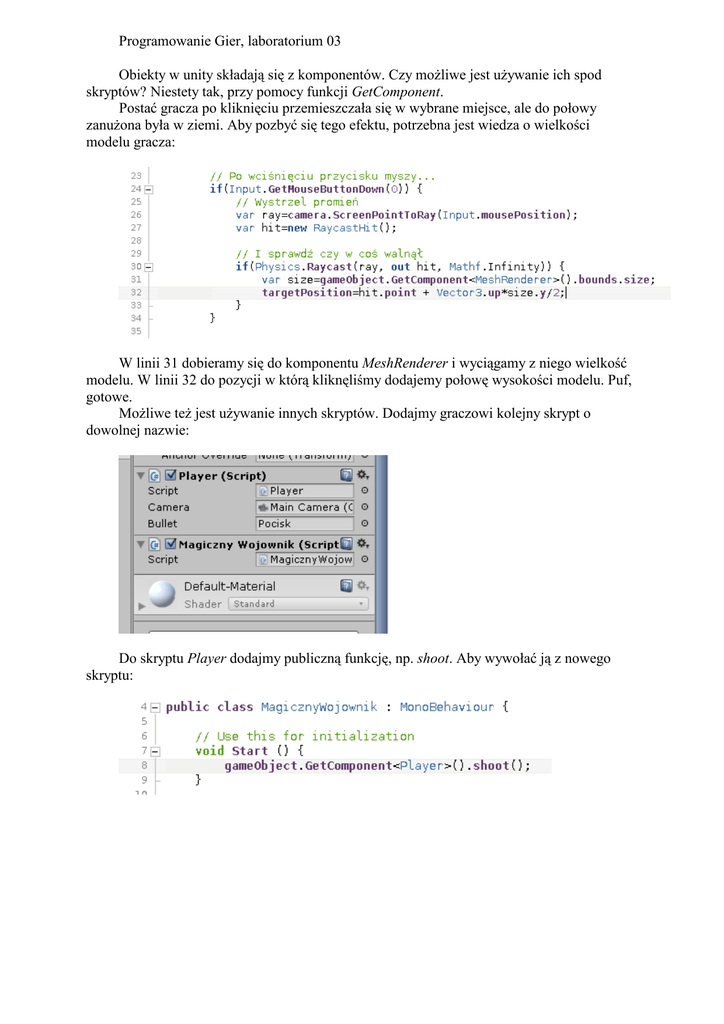Disable the Magiczny Wojownik script checkbox
The image size is (724, 1024).
click(x=170, y=544)
